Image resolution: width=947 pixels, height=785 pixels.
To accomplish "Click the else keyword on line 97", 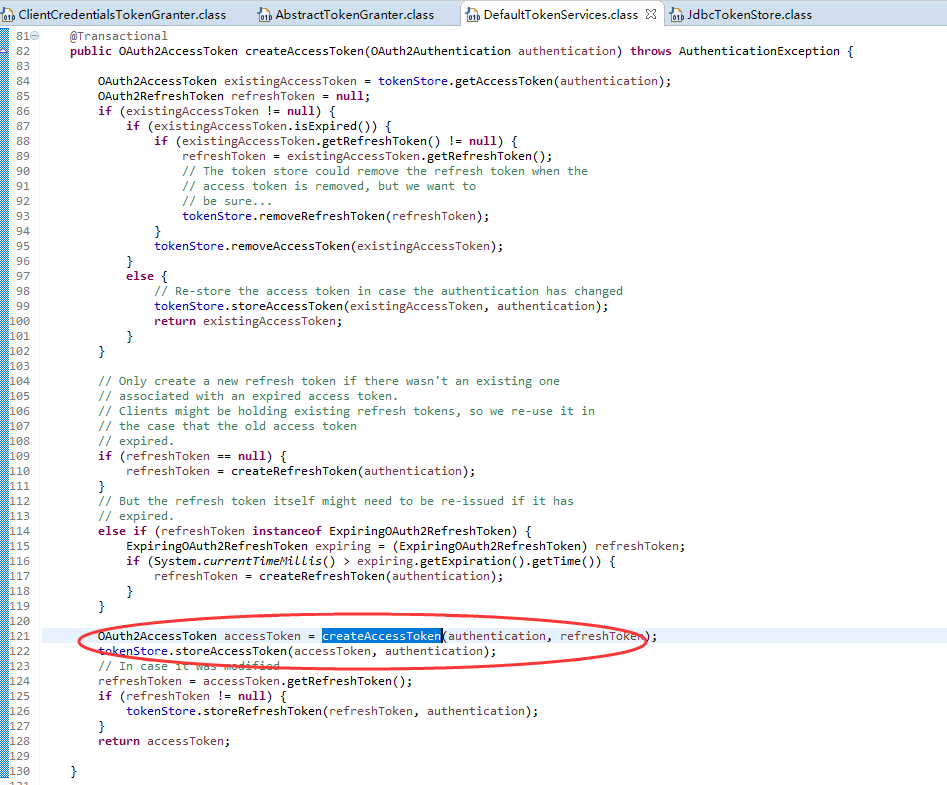I will coord(140,276).
